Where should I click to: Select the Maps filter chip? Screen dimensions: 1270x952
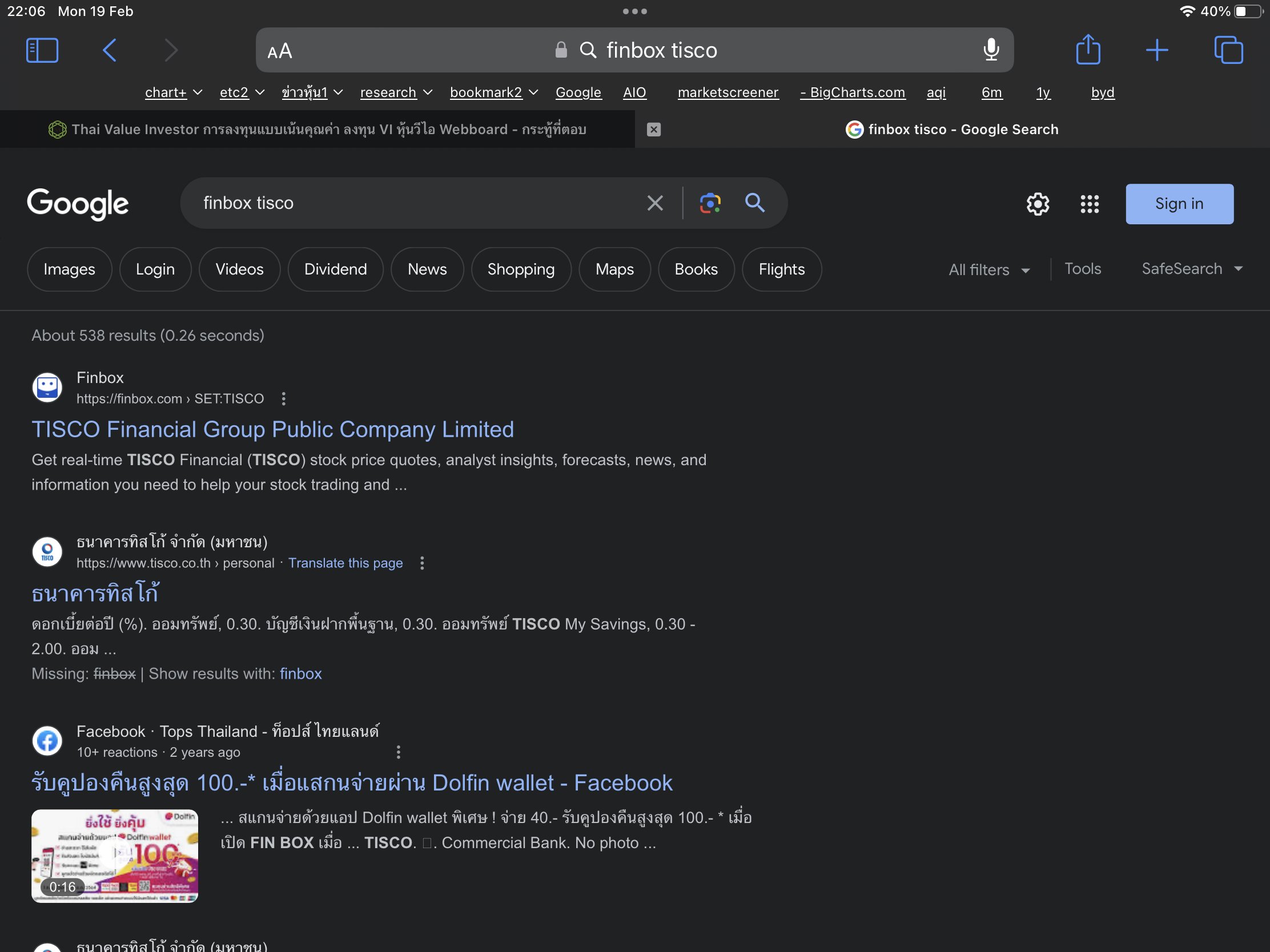614,270
